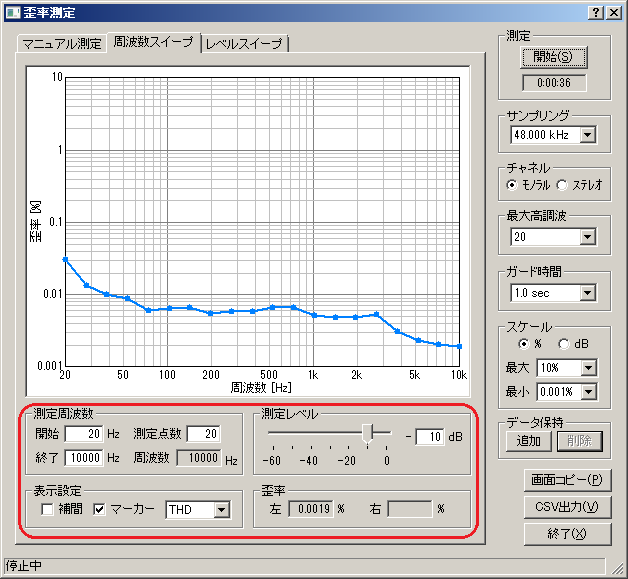
Task: Close the 歪率測定 window
Action: [x=614, y=12]
